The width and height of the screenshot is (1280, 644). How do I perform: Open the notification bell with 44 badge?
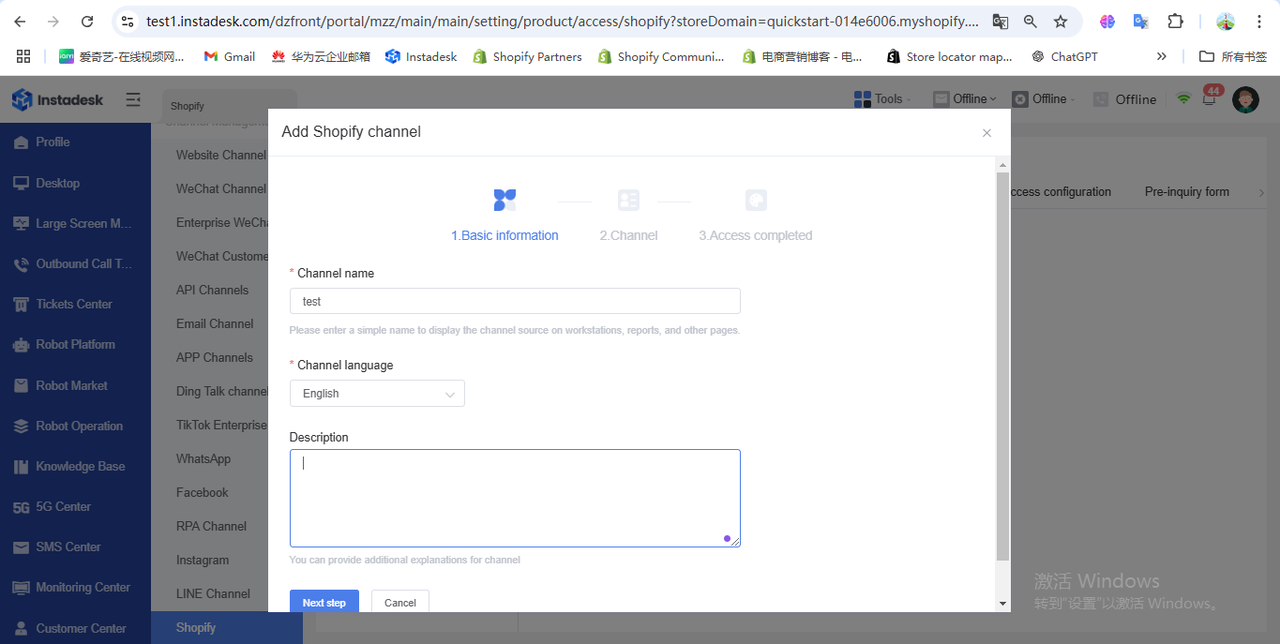tap(1210, 99)
